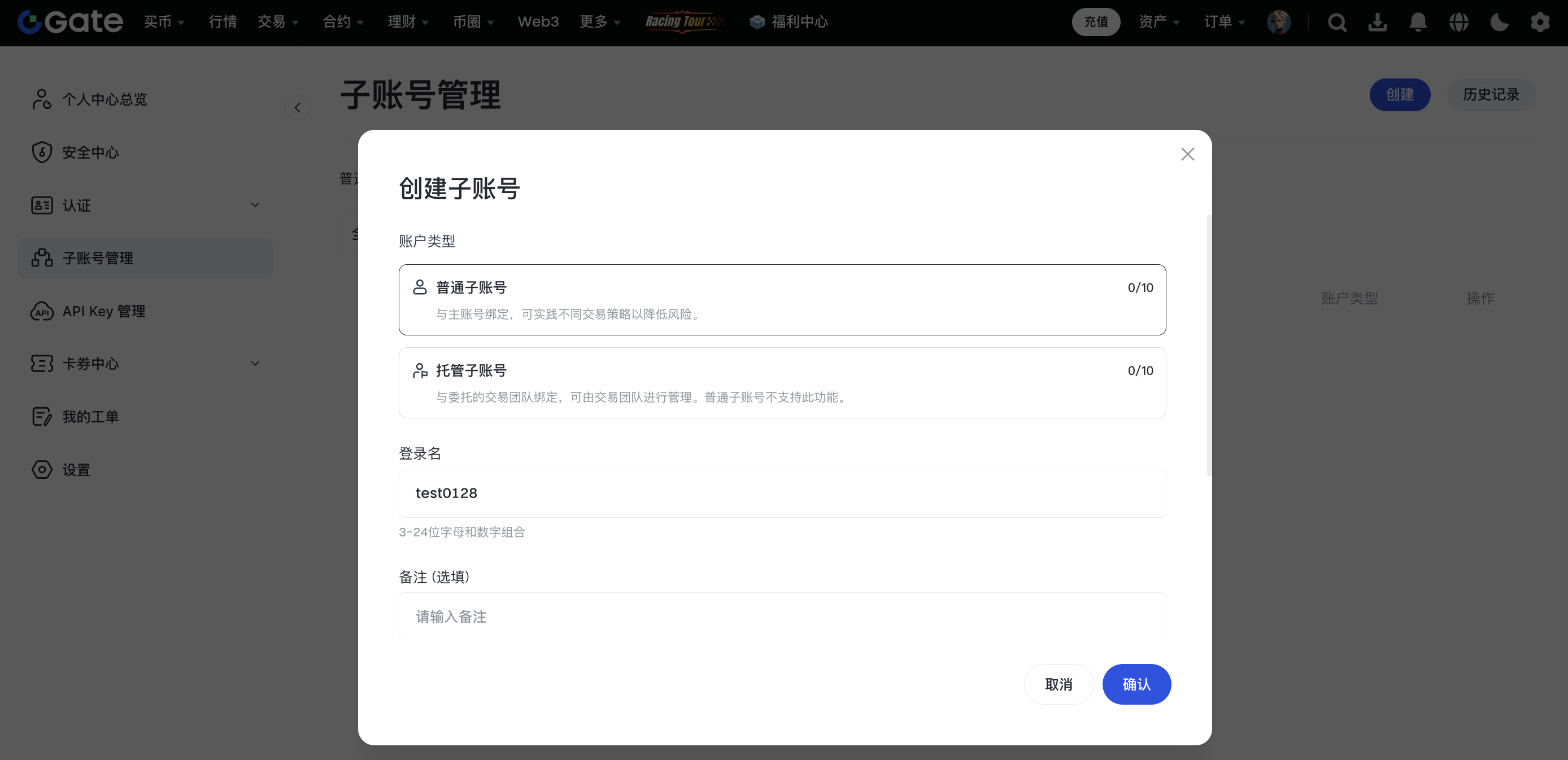This screenshot has height=760, width=1568.
Task: Open language globe selector
Action: click(1459, 23)
